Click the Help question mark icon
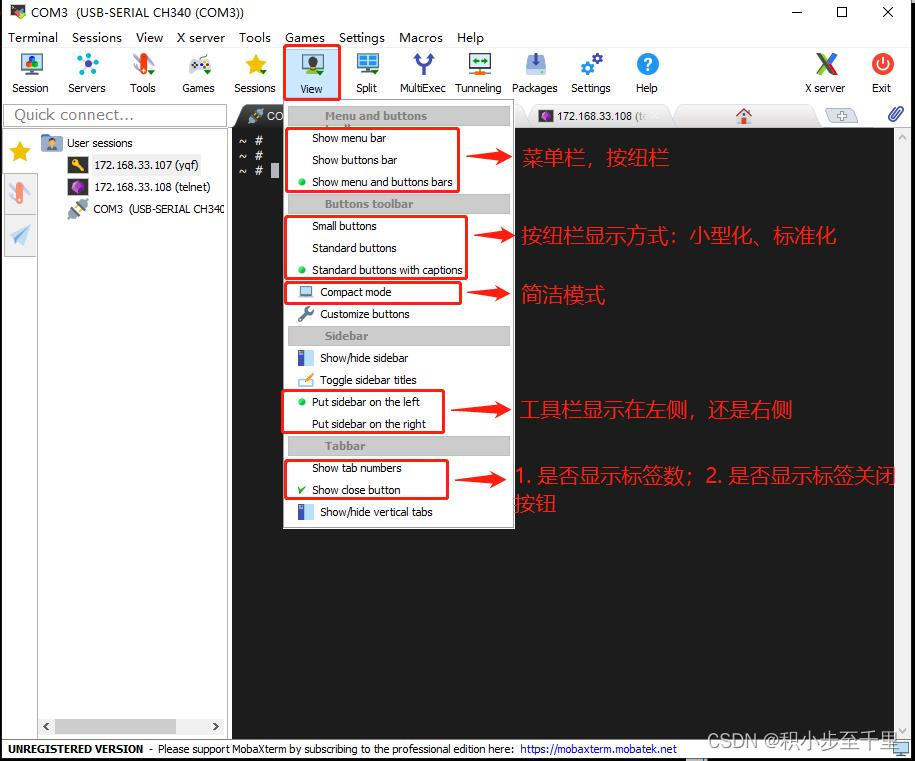 [647, 73]
